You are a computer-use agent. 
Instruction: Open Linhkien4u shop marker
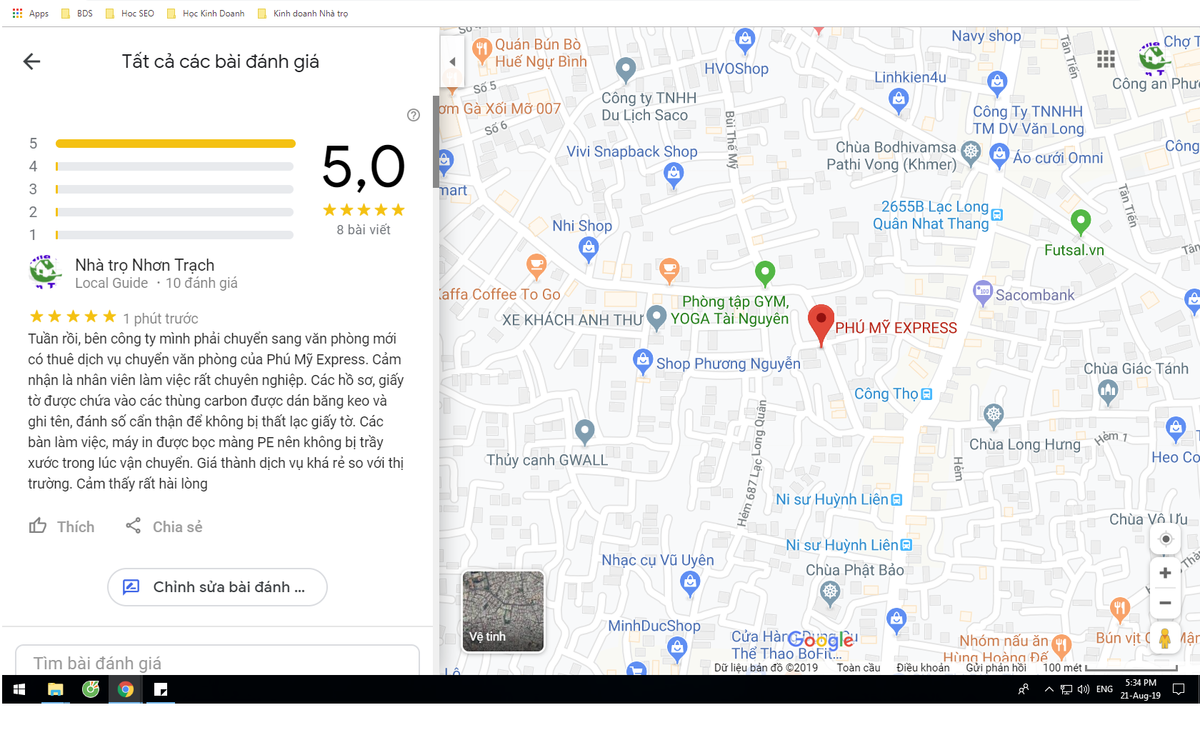click(x=898, y=98)
